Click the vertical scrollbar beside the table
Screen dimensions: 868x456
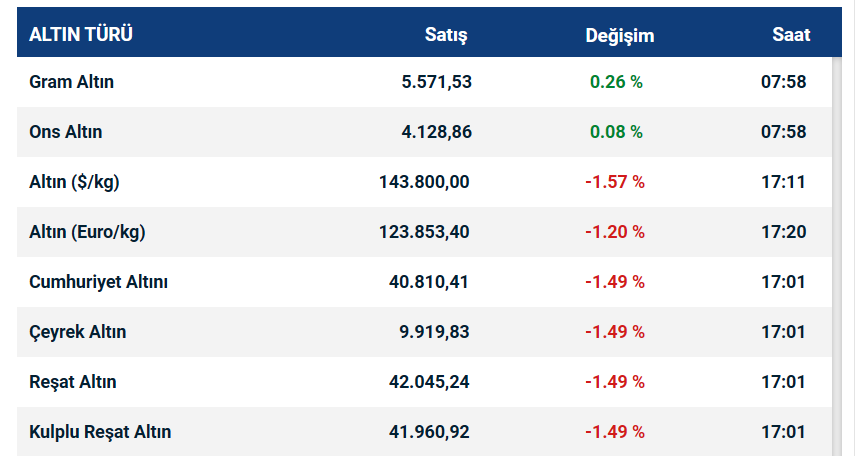[x=839, y=250]
